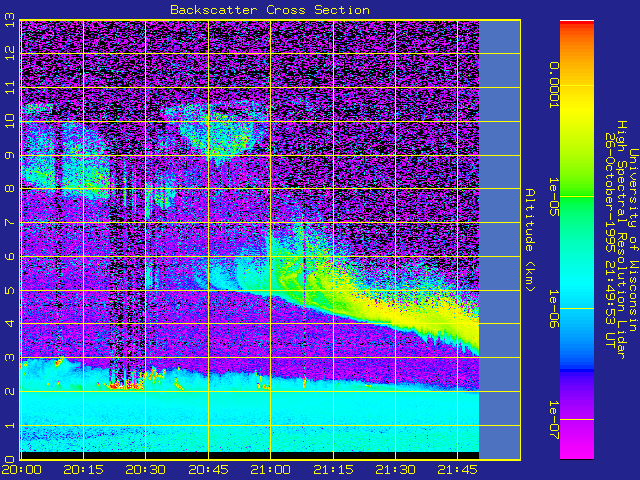
Task: Pick the green band of colorbar
Action: pos(577,196)
